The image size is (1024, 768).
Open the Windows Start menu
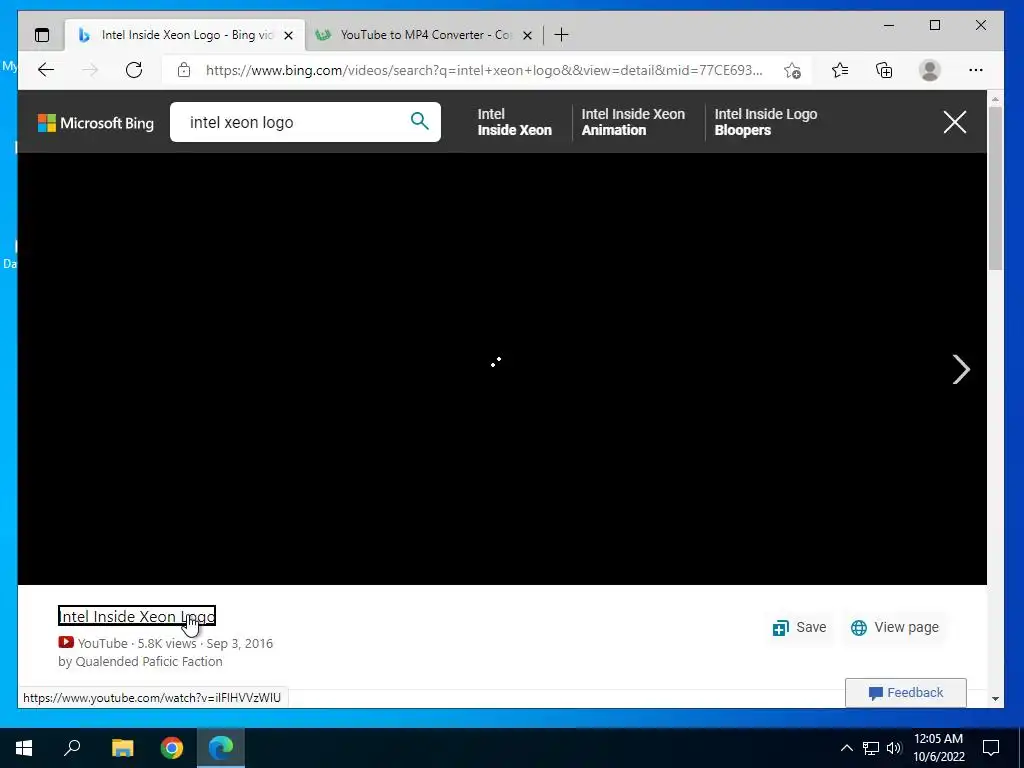[24, 748]
